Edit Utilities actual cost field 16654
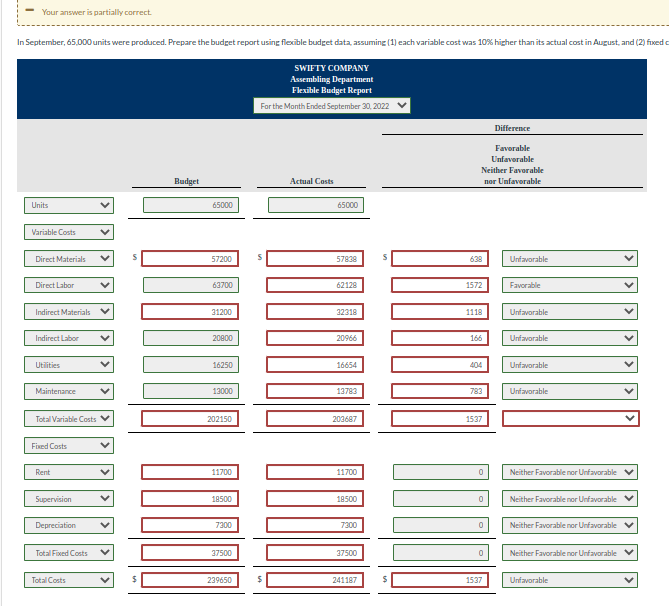This screenshot has height=606, width=669. [x=315, y=365]
